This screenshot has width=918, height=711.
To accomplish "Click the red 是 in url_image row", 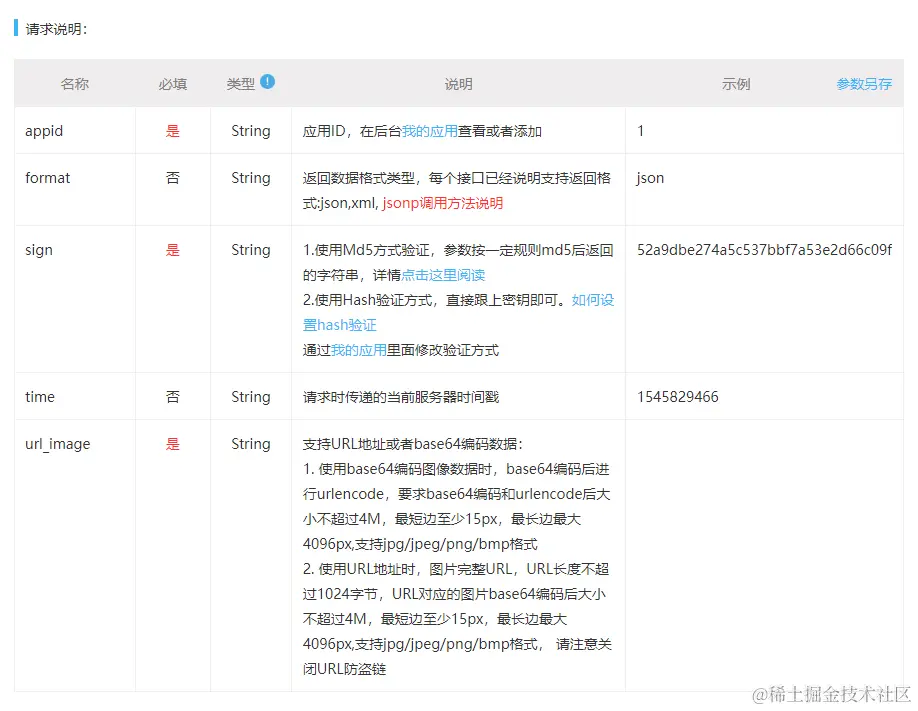I will [x=173, y=444].
